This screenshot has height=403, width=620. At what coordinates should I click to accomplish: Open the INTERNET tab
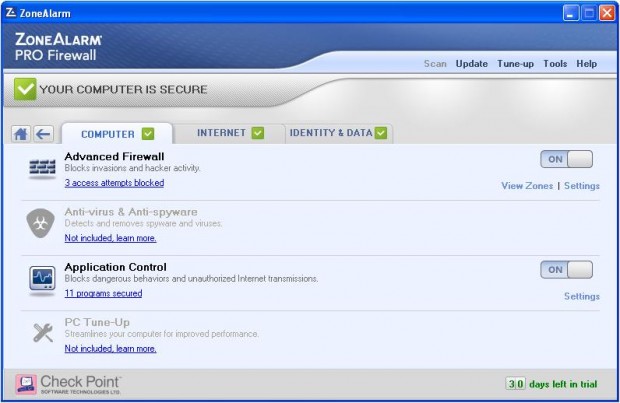coord(229,133)
